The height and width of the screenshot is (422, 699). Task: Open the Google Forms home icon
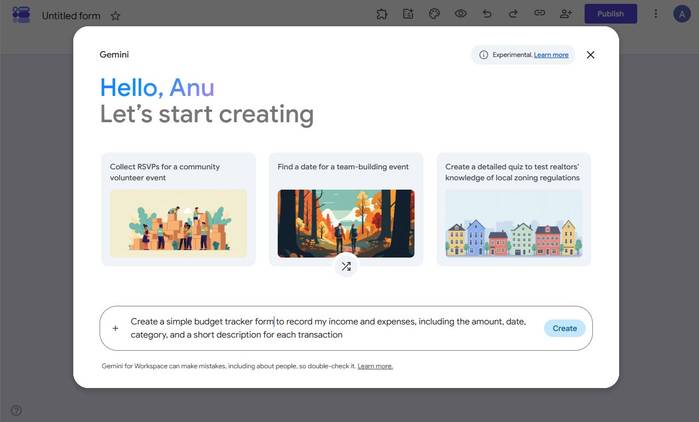point(21,14)
